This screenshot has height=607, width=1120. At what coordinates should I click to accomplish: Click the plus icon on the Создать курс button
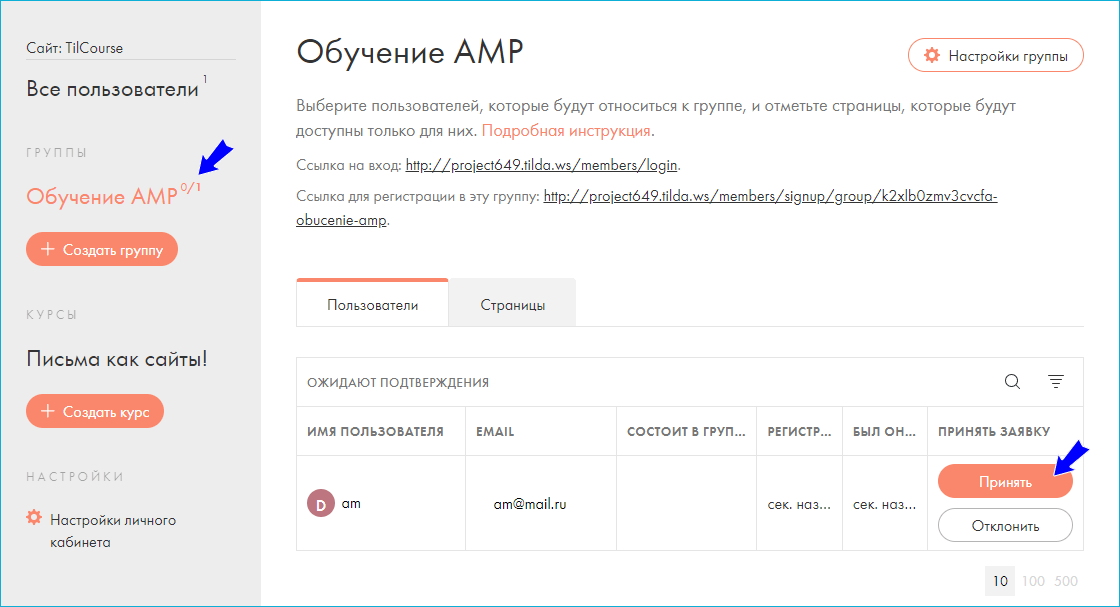tap(46, 411)
